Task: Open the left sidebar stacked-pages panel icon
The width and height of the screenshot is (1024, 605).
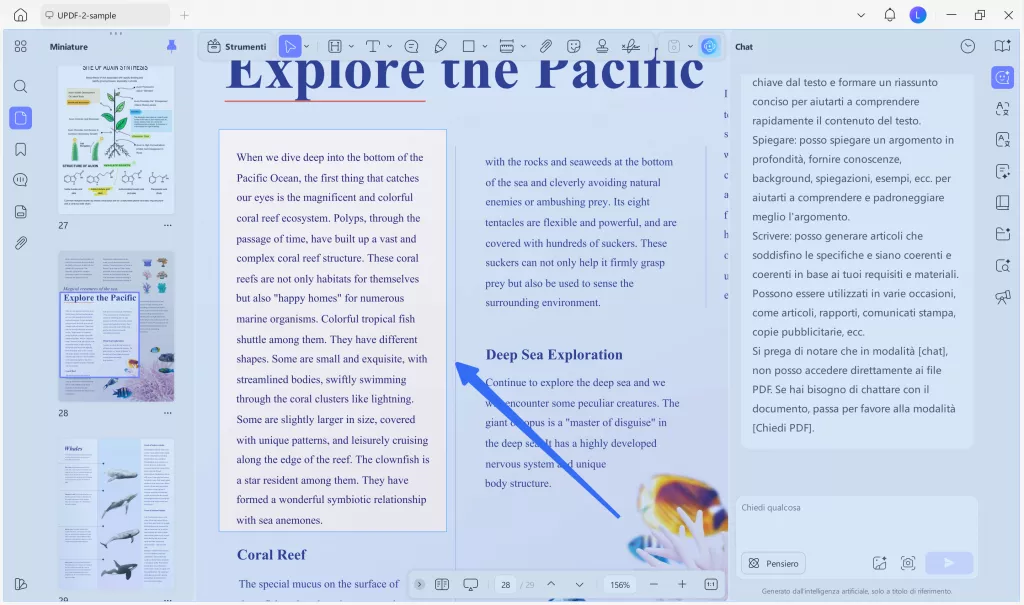Action: point(20,212)
